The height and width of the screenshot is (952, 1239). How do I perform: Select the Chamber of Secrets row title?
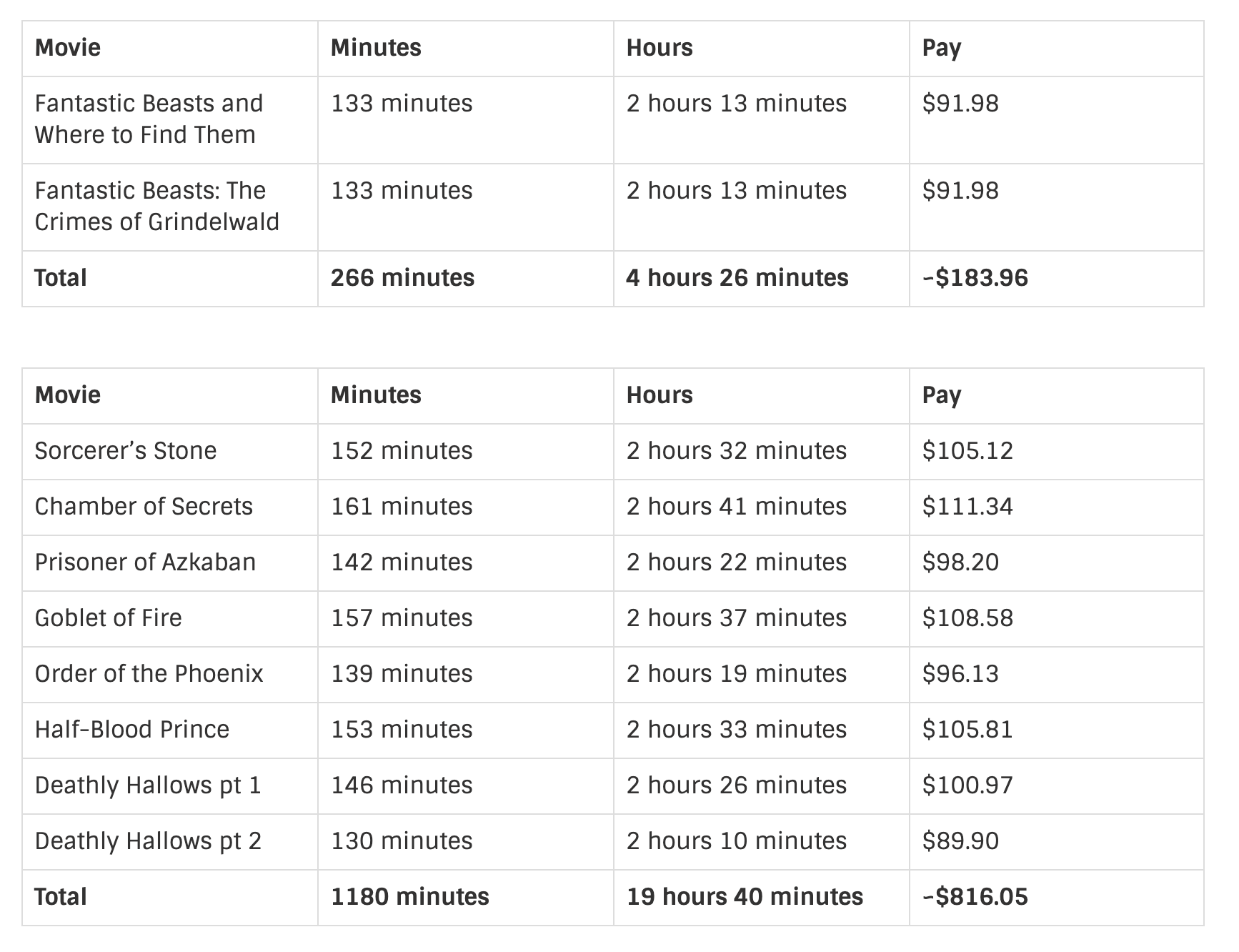144,507
